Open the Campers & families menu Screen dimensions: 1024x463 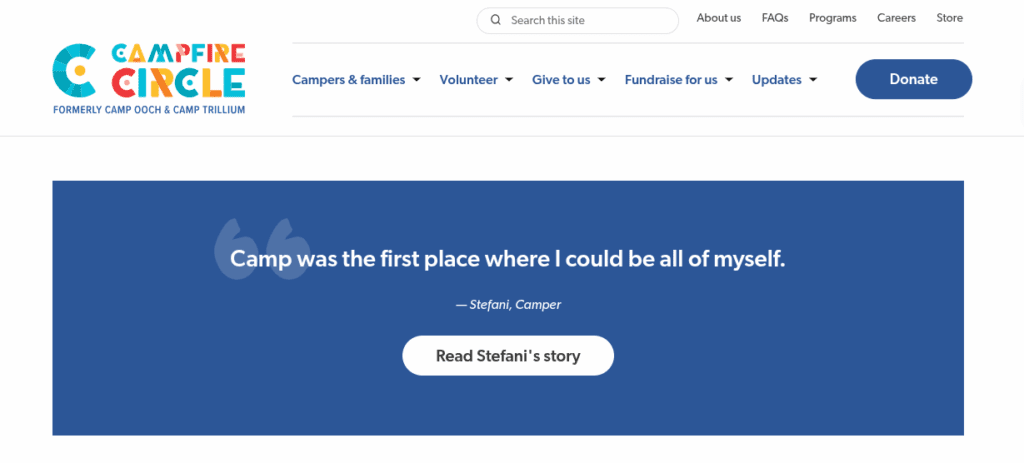coord(349,80)
